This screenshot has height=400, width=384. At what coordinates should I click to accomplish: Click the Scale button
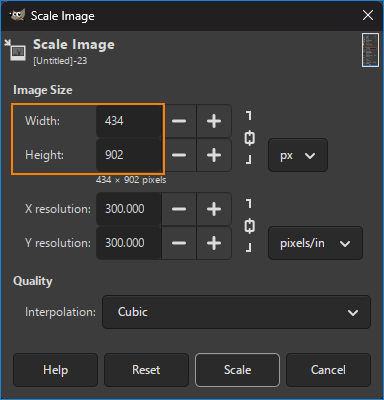tap(237, 370)
